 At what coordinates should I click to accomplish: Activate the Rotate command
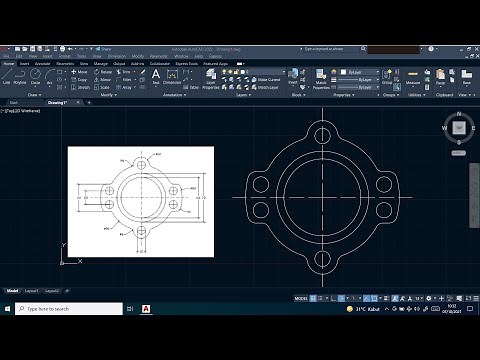pos(103,72)
